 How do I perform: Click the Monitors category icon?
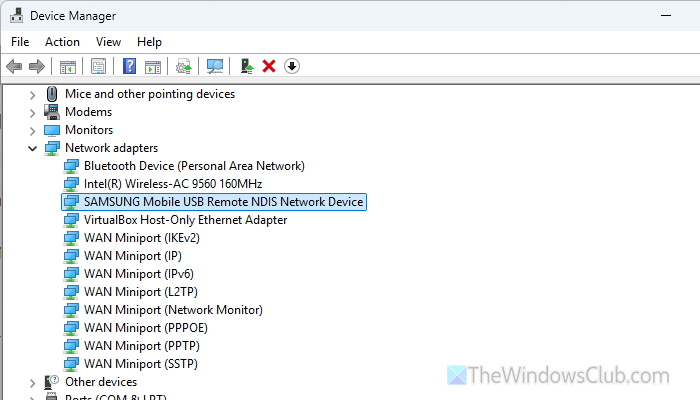click(52, 130)
